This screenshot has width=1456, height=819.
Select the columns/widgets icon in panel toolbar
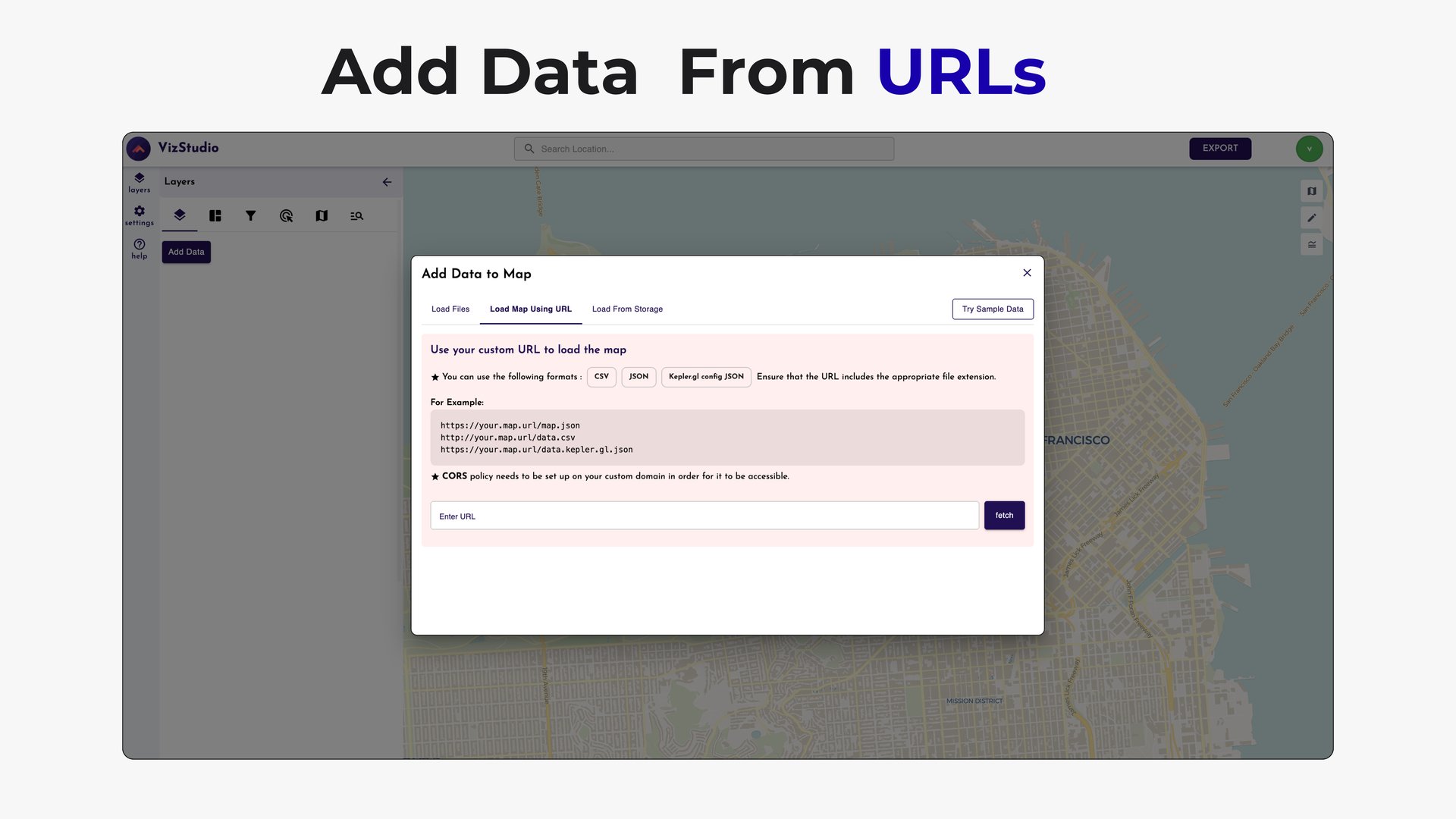(215, 215)
